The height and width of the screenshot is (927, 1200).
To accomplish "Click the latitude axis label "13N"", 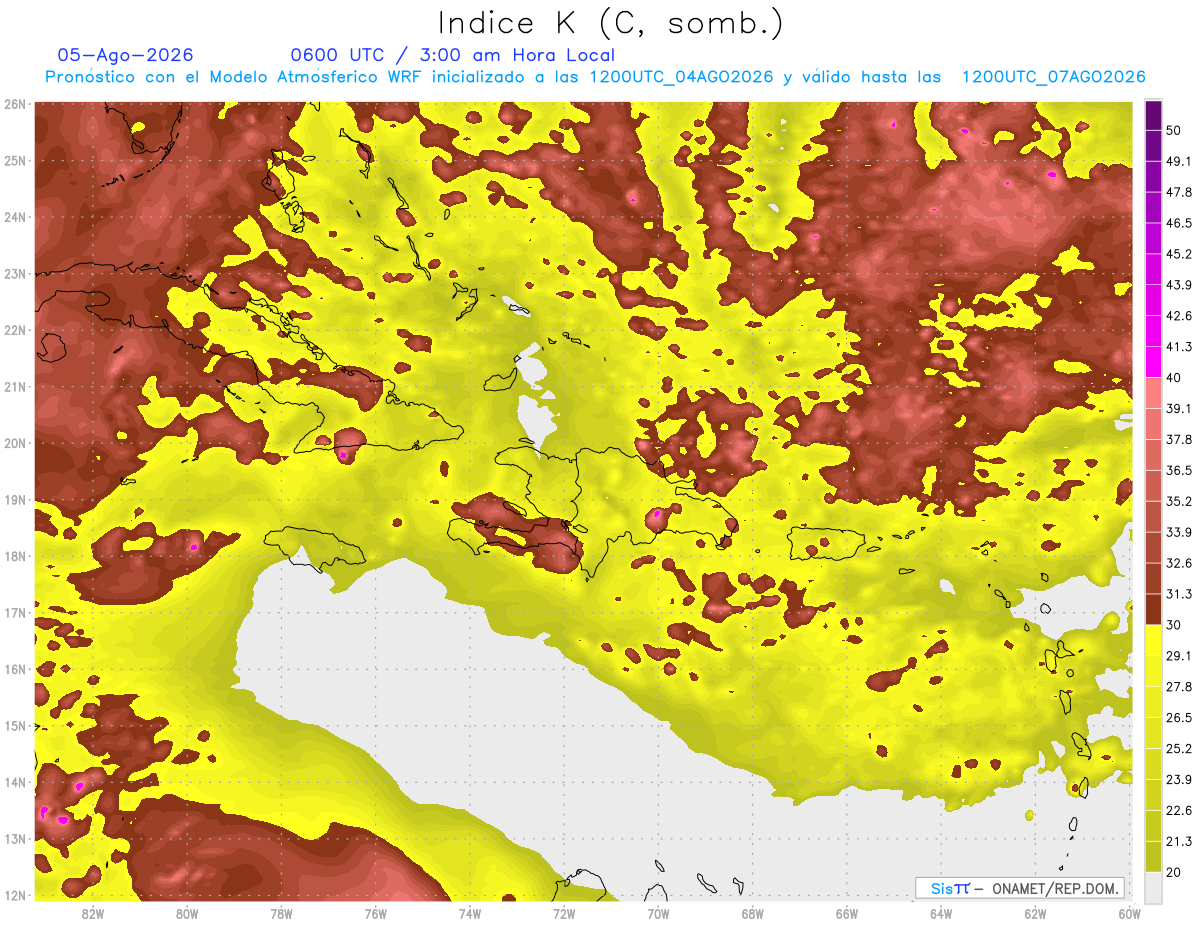I will click(15, 839).
